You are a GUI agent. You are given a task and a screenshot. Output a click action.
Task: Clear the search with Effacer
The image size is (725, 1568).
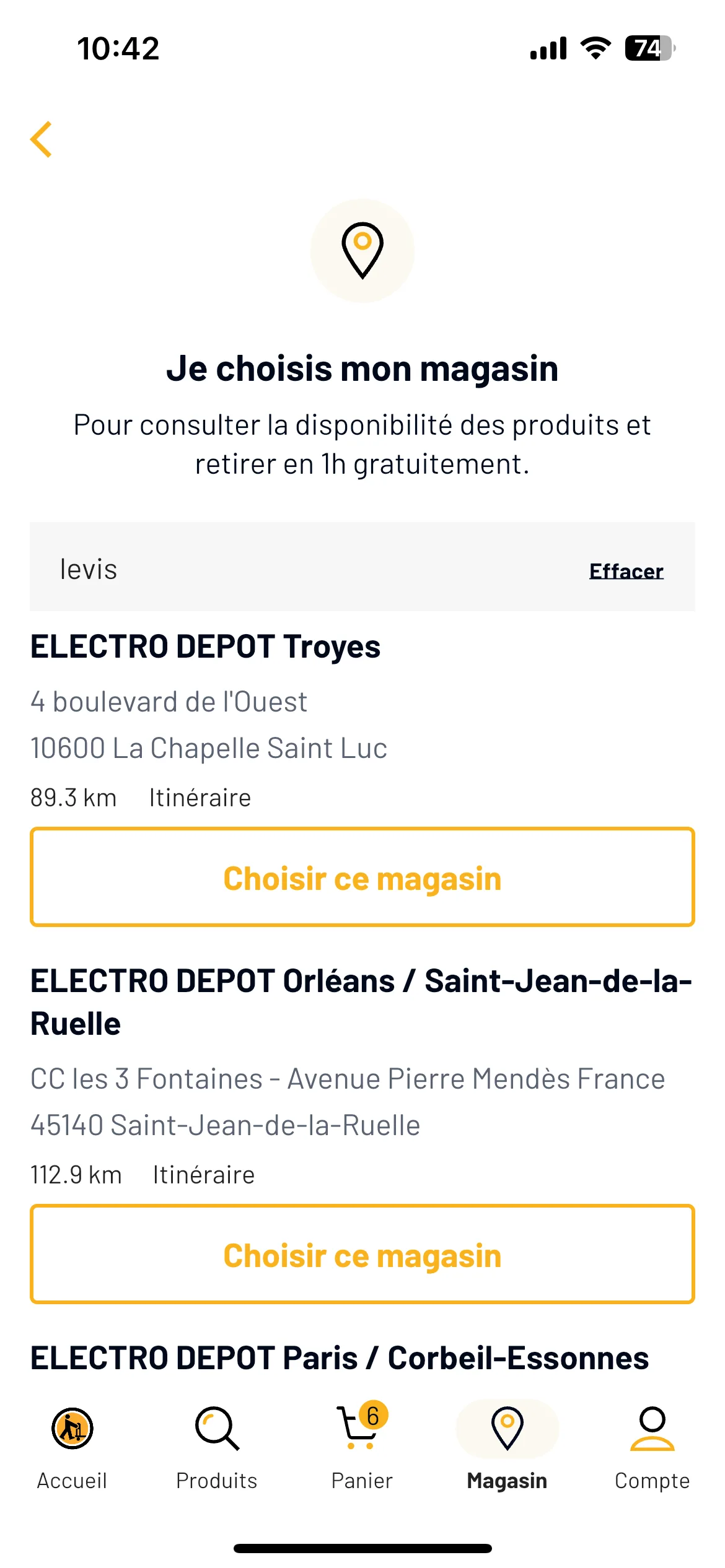tap(626, 571)
